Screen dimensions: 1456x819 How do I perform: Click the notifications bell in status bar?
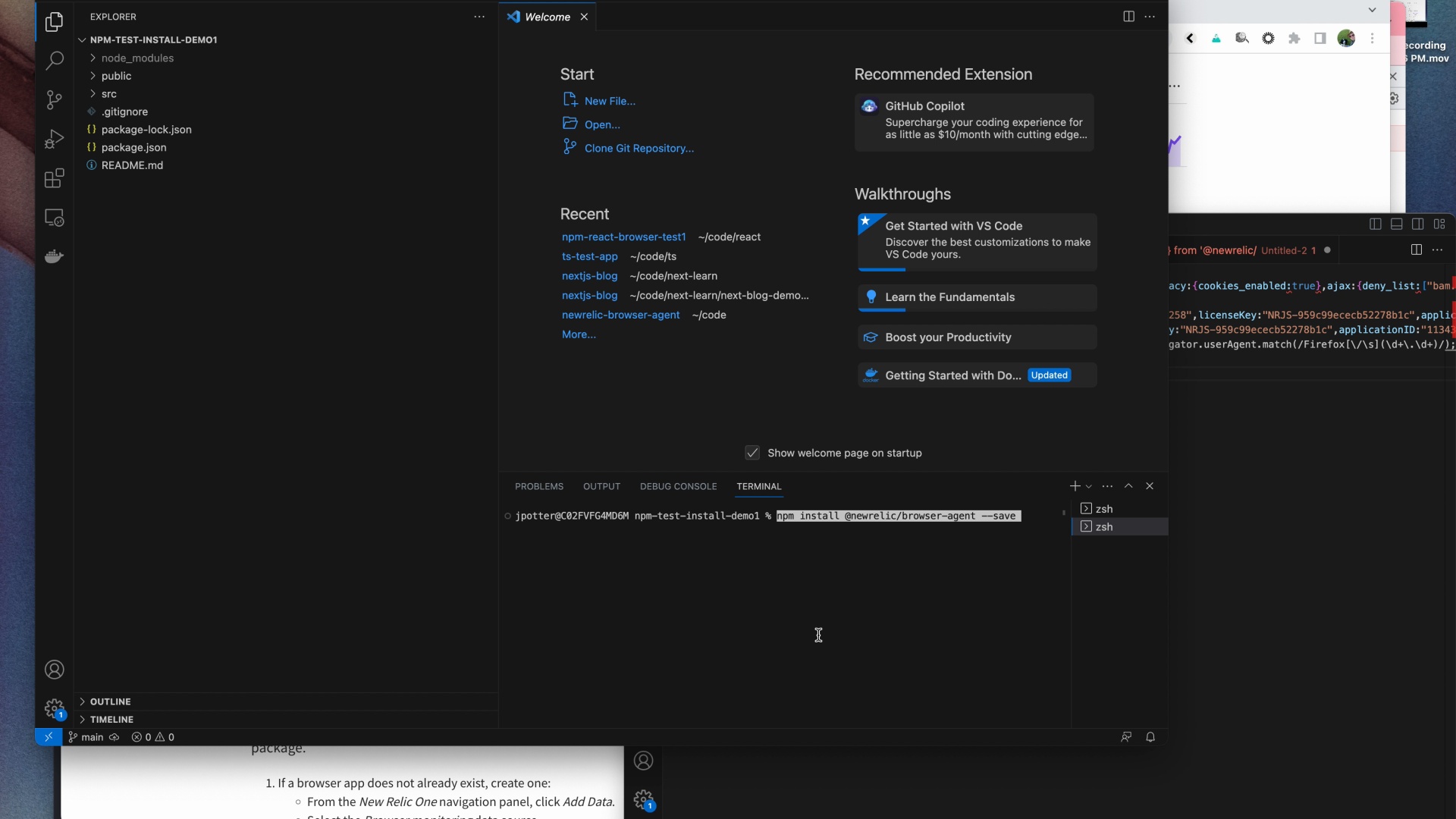coord(1150,737)
